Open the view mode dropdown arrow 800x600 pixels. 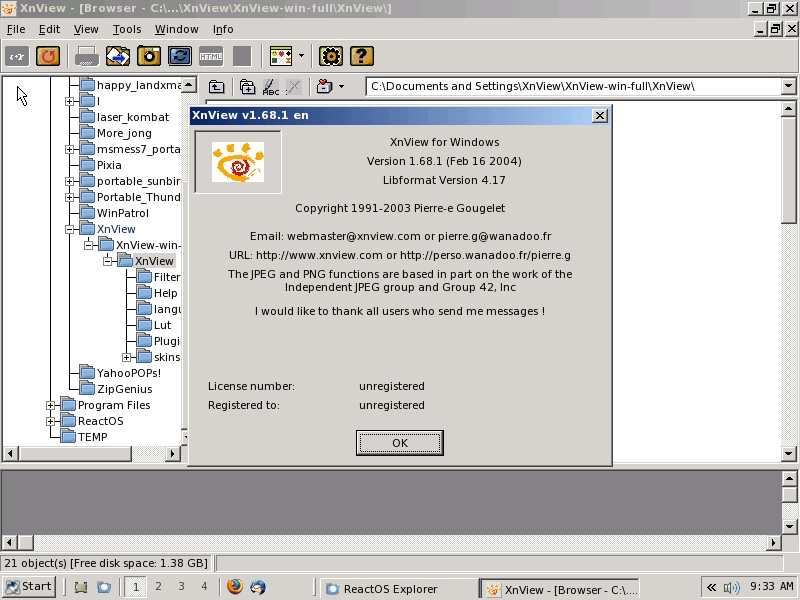301,56
